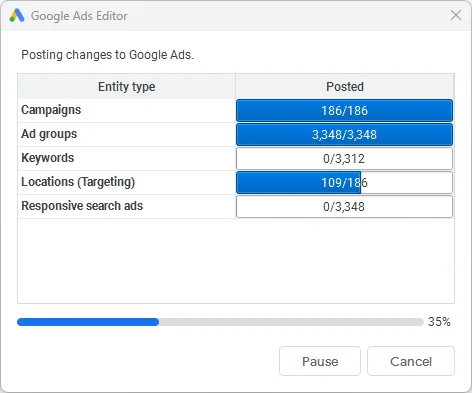Screen dimensions: 472x393
Task: Click the overall posting progress bar
Action: (220, 322)
